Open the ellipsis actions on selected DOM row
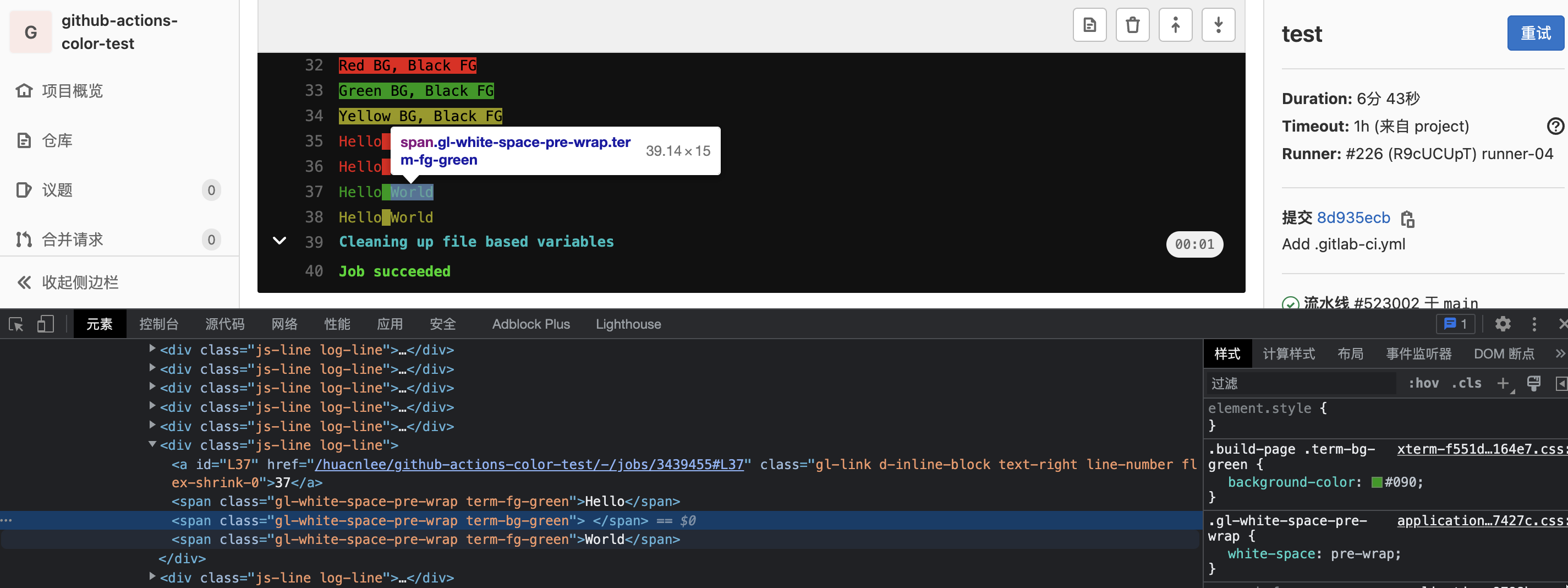Image resolution: width=1568 pixels, height=588 pixels. point(6,520)
